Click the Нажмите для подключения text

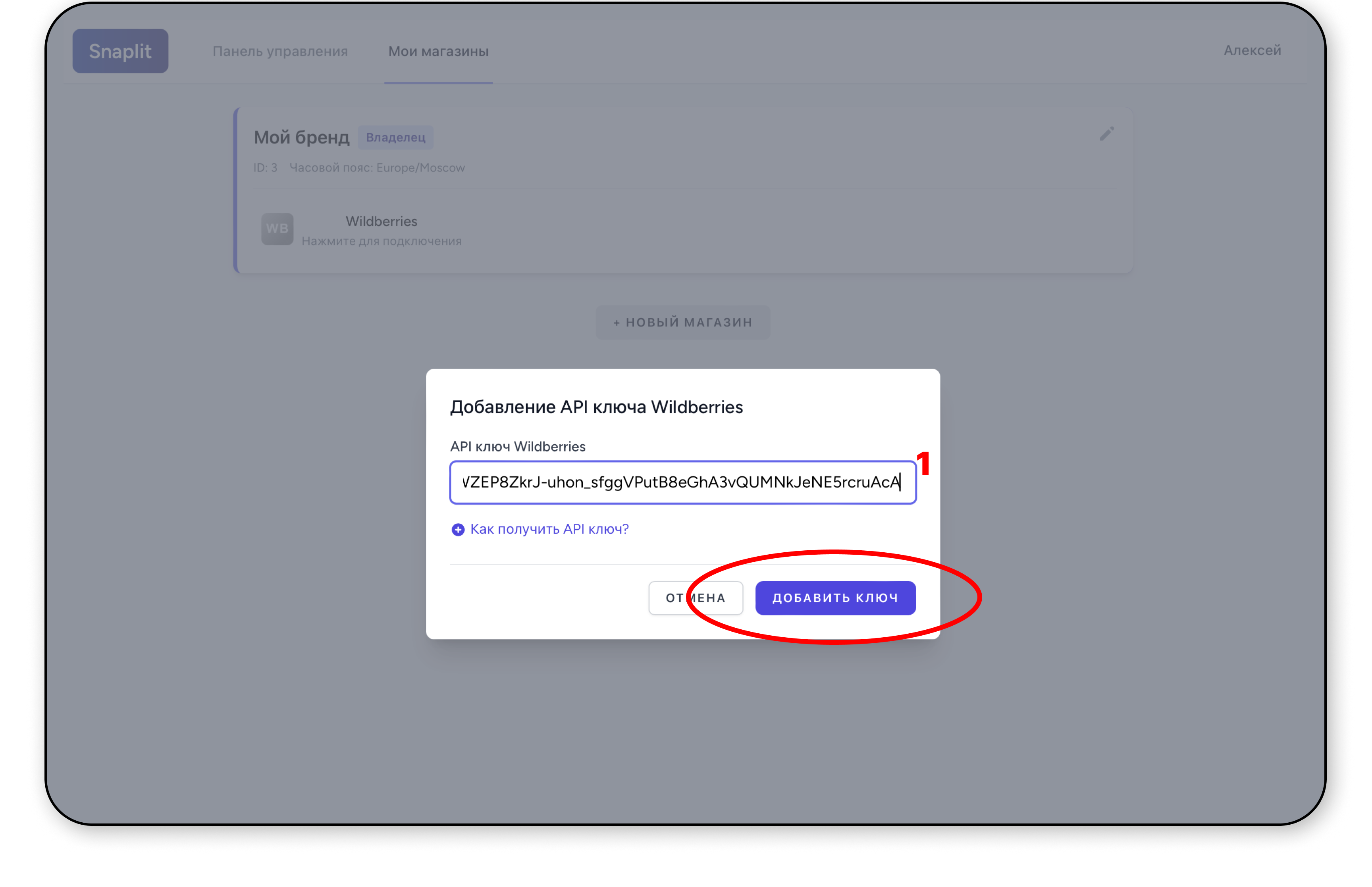tap(381, 241)
